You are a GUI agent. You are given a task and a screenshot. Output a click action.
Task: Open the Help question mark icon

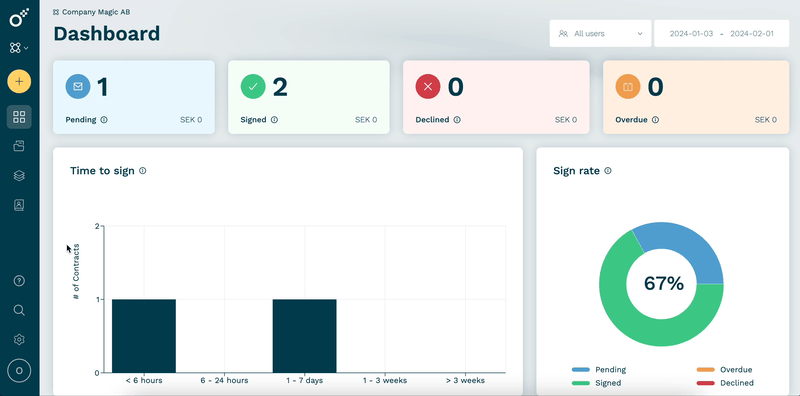19,281
